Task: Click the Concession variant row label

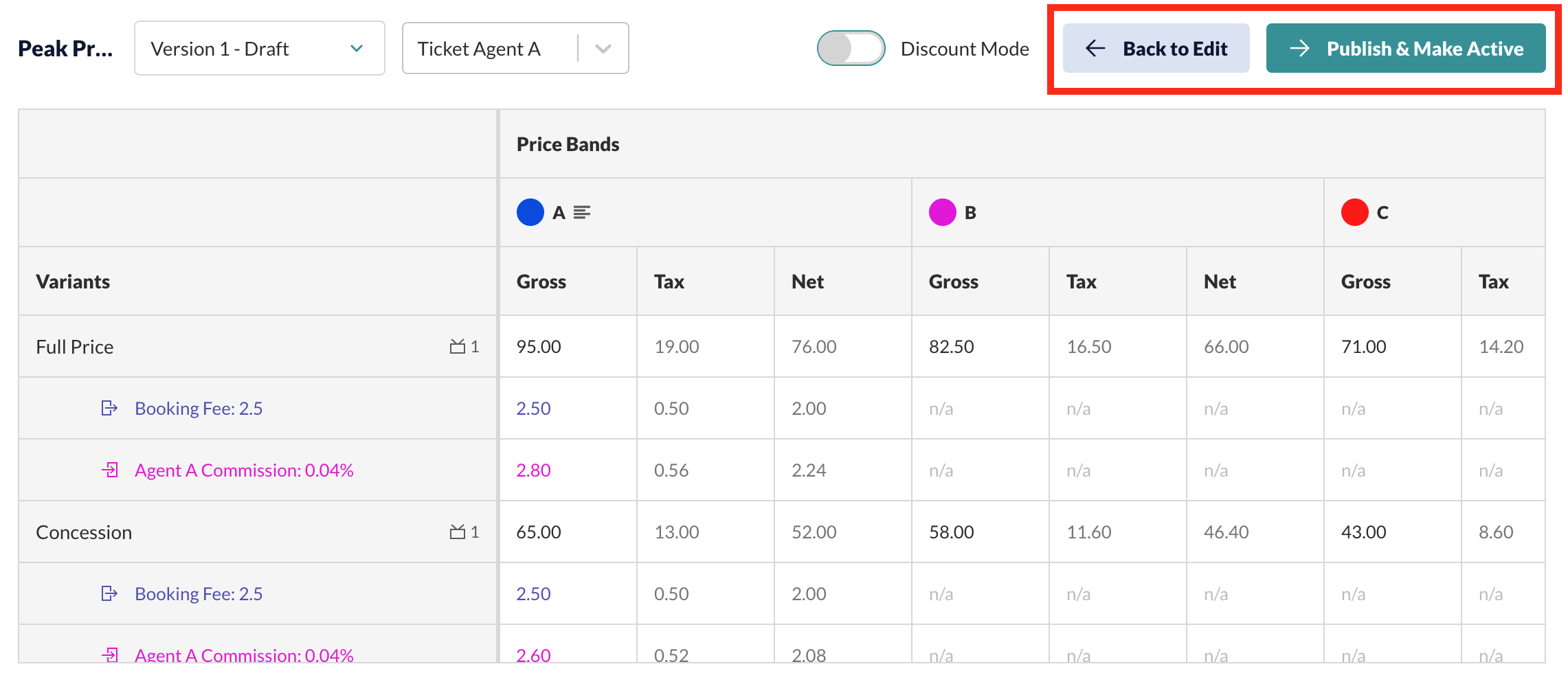Action: 84,532
